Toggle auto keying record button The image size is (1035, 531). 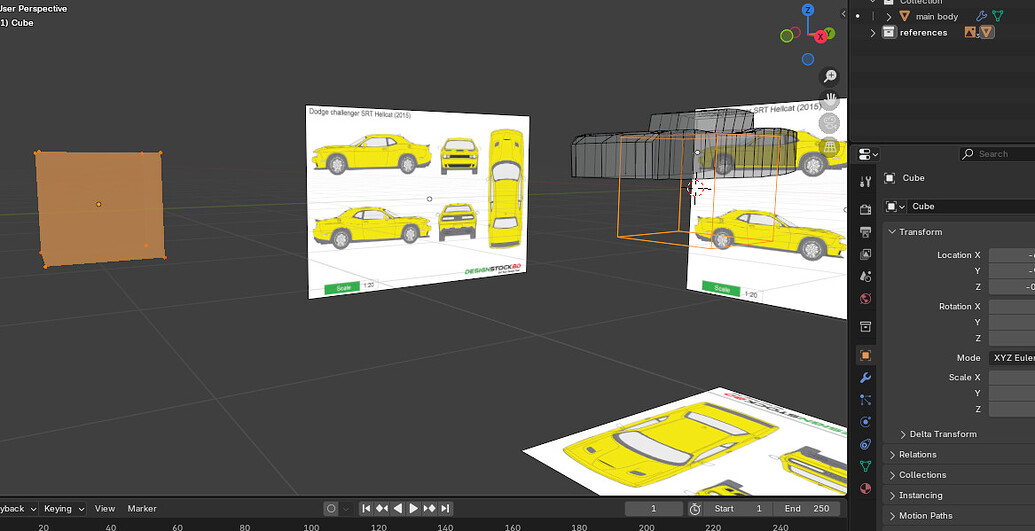[x=331, y=509]
